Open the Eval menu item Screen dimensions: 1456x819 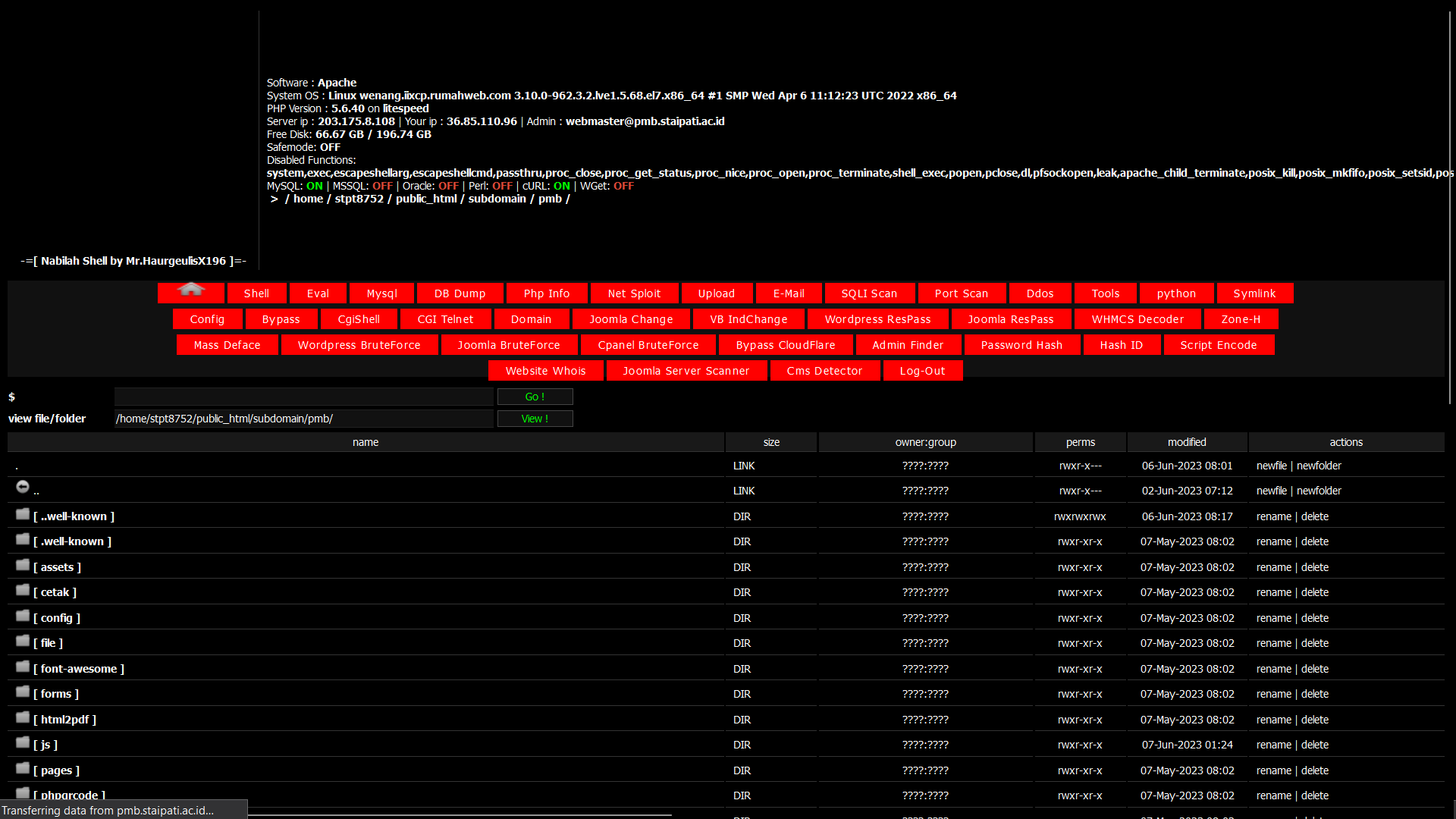click(x=318, y=293)
